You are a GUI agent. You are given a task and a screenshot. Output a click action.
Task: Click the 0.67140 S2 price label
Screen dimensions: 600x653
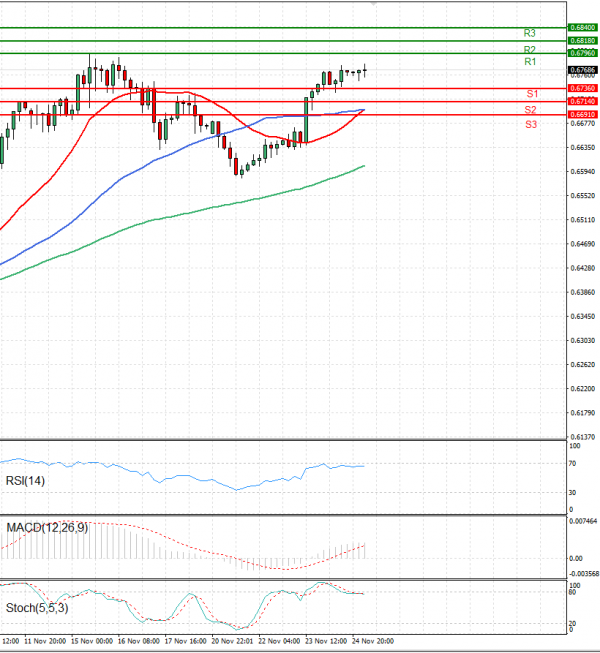tap(583, 101)
